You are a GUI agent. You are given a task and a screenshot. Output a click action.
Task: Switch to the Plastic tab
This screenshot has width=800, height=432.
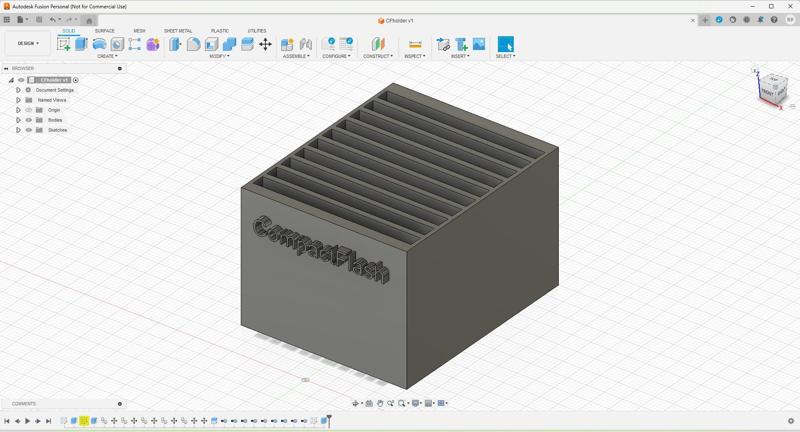pyautogui.click(x=220, y=31)
